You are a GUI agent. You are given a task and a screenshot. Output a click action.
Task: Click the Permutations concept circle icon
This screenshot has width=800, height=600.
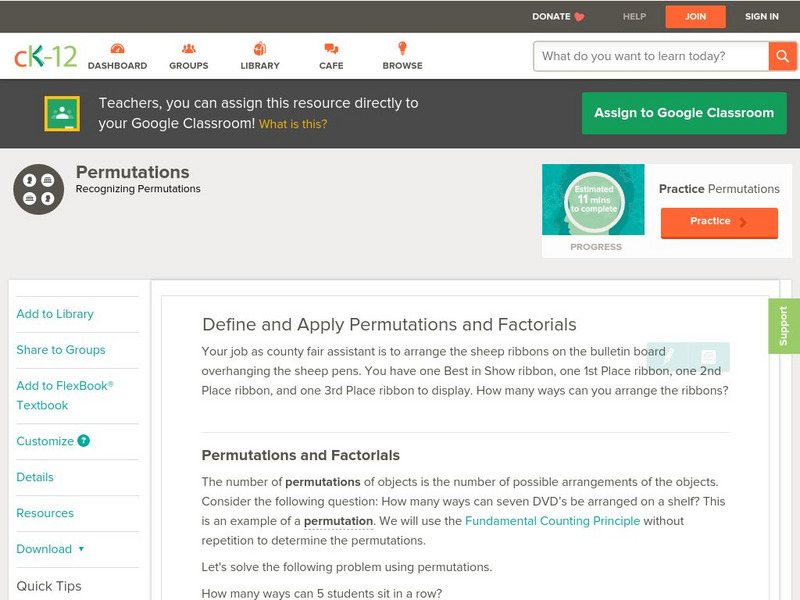coord(39,189)
